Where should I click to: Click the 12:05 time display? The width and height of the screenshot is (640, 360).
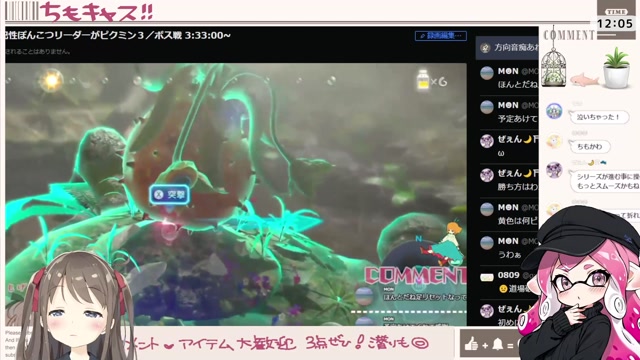(615, 24)
